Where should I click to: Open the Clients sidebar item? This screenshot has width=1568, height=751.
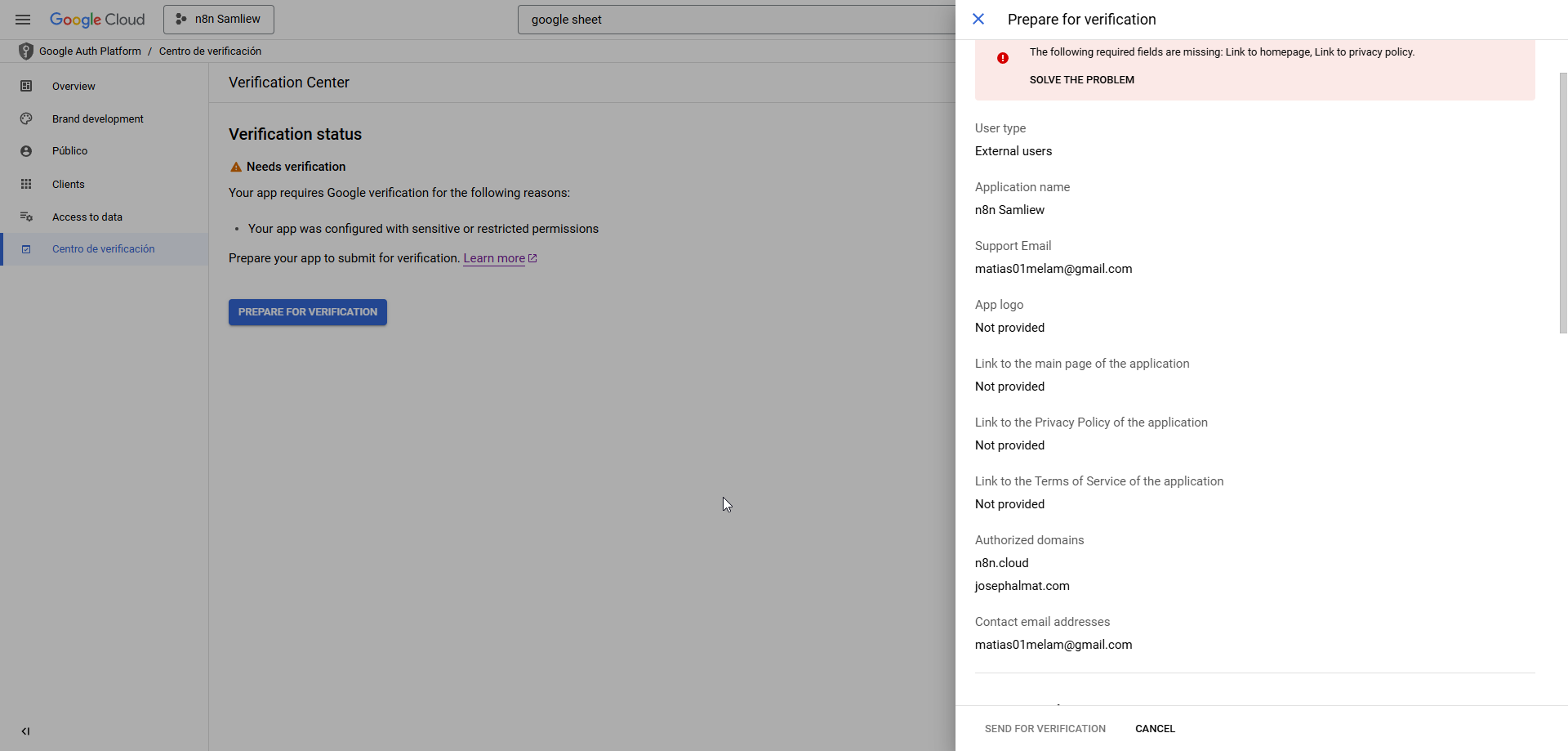pyautogui.click(x=105, y=184)
